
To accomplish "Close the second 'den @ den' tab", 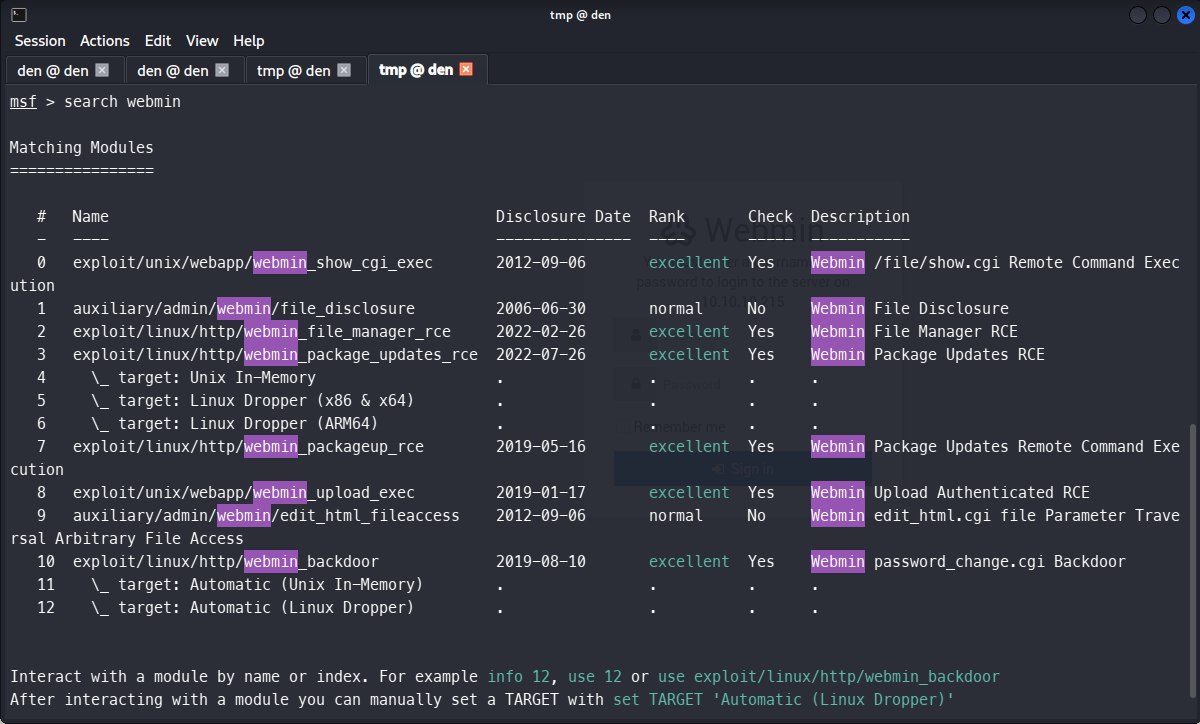I will pyautogui.click(x=222, y=70).
